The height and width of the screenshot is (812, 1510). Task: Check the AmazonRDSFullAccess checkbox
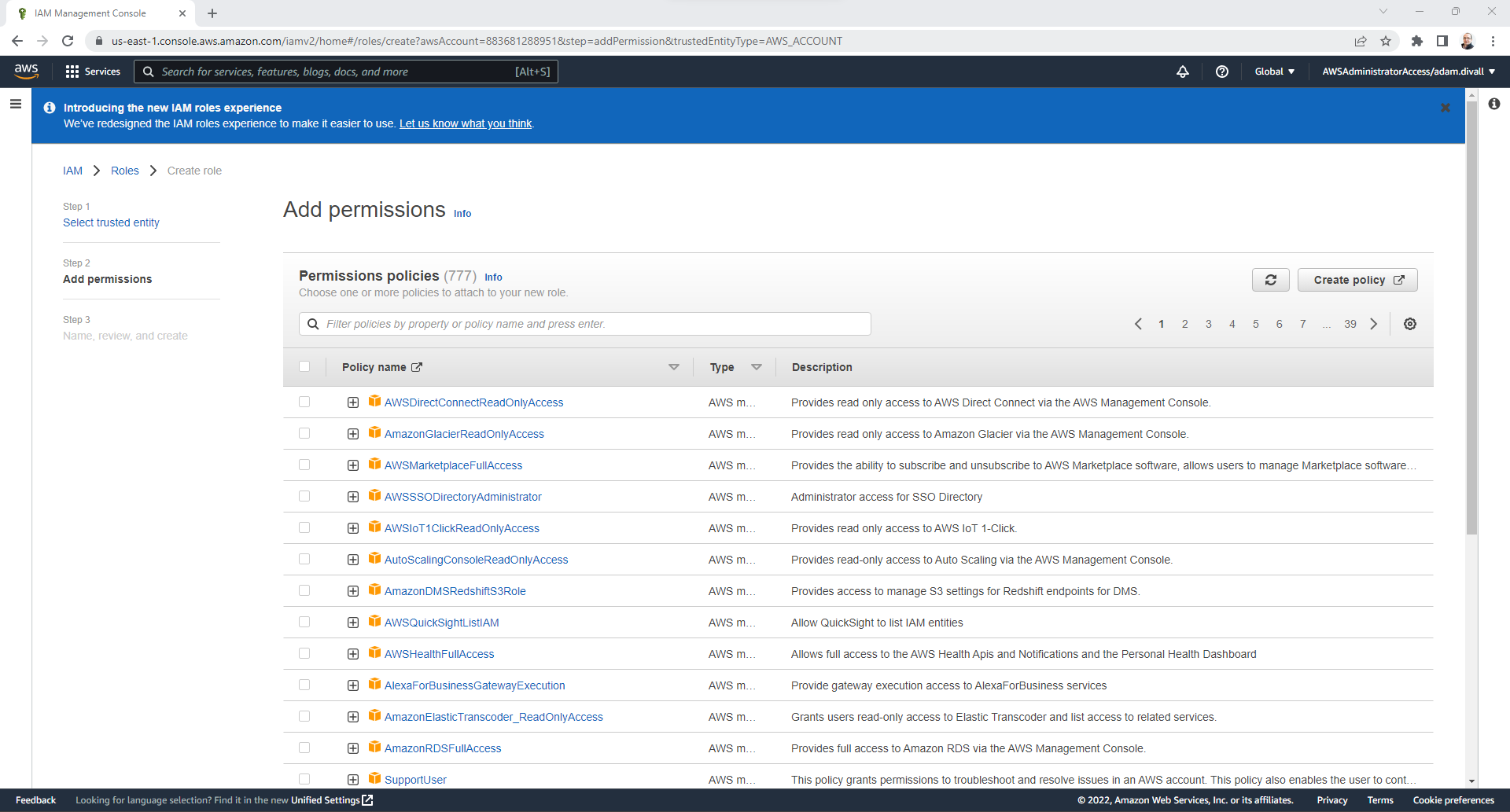(304, 748)
